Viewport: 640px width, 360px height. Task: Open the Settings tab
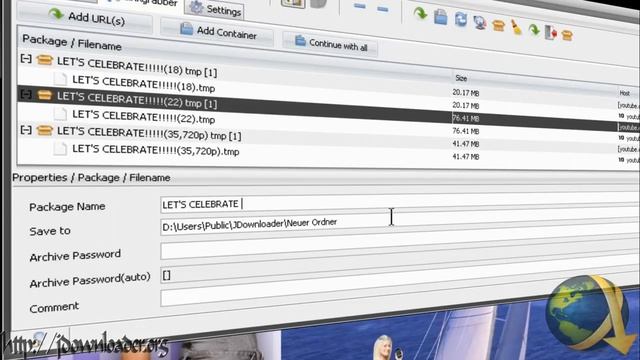(215, 9)
